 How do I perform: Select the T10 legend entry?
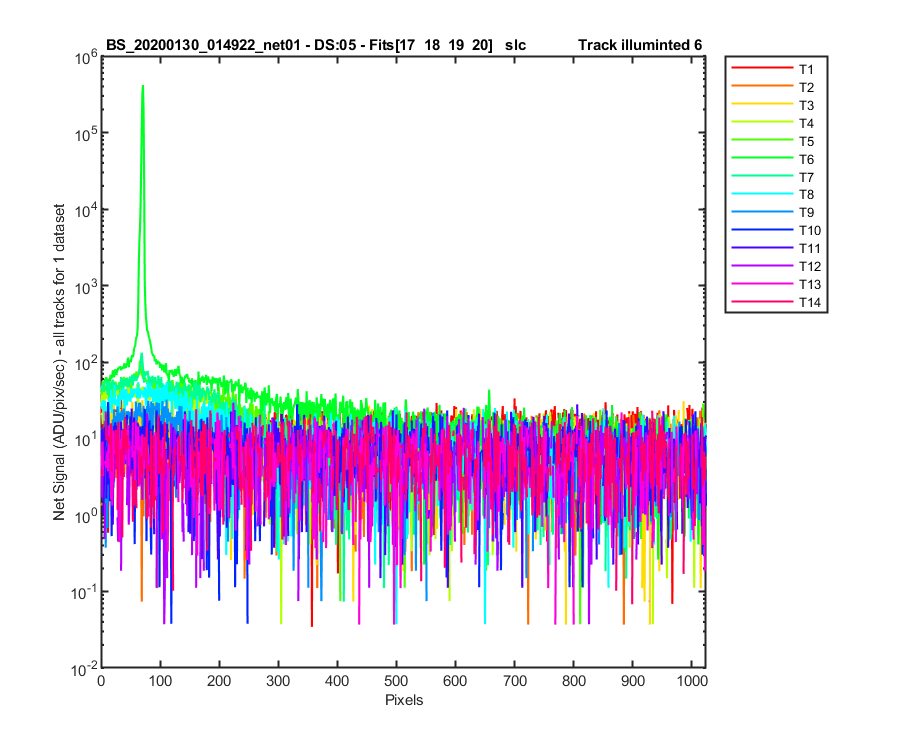click(x=776, y=230)
